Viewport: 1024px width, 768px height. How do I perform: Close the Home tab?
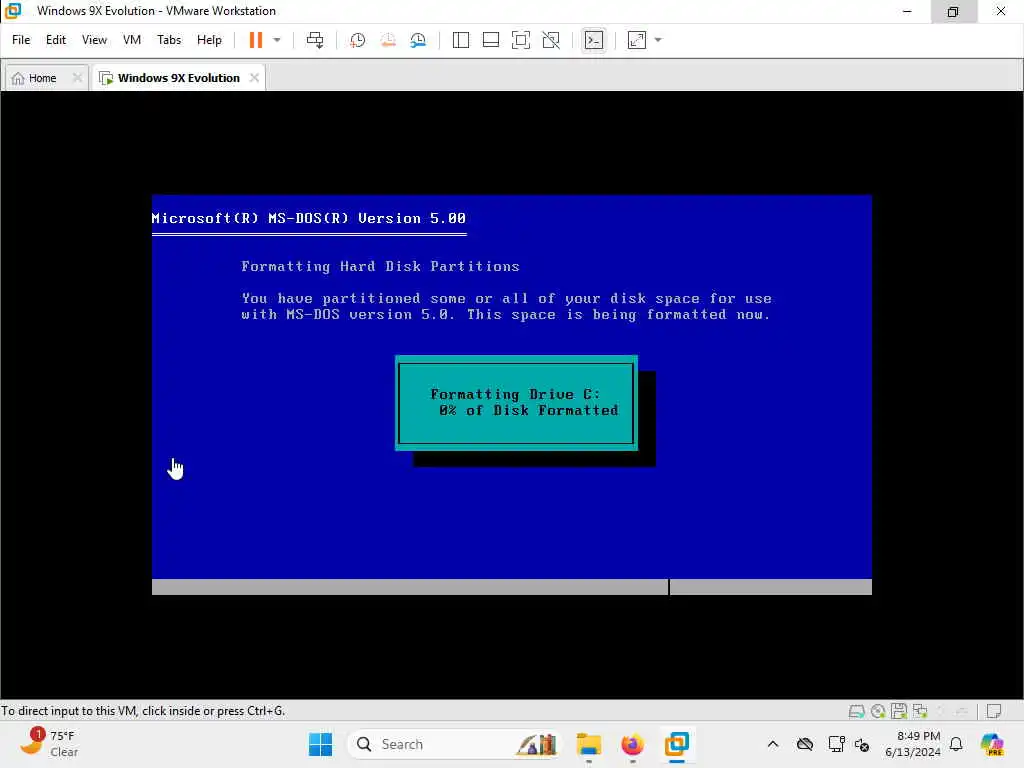[x=77, y=78]
